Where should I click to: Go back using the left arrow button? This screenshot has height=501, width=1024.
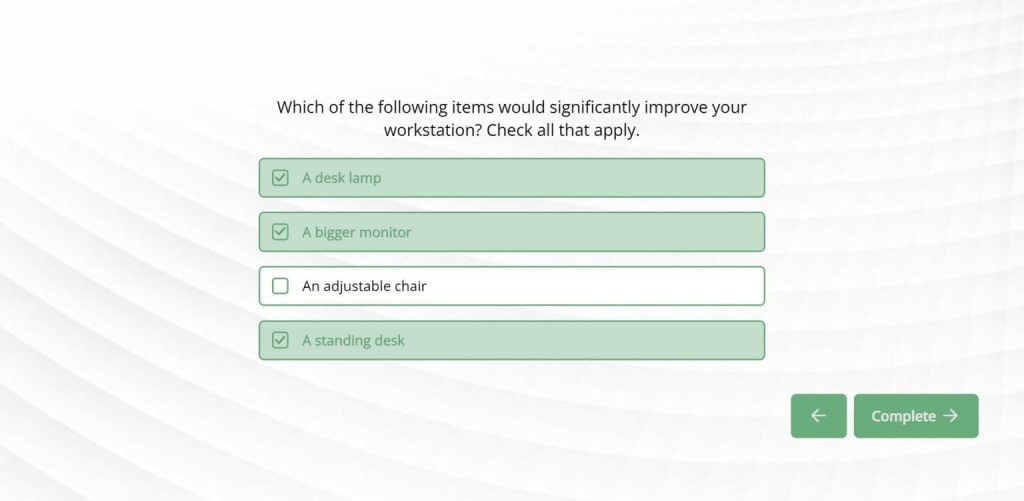click(818, 416)
